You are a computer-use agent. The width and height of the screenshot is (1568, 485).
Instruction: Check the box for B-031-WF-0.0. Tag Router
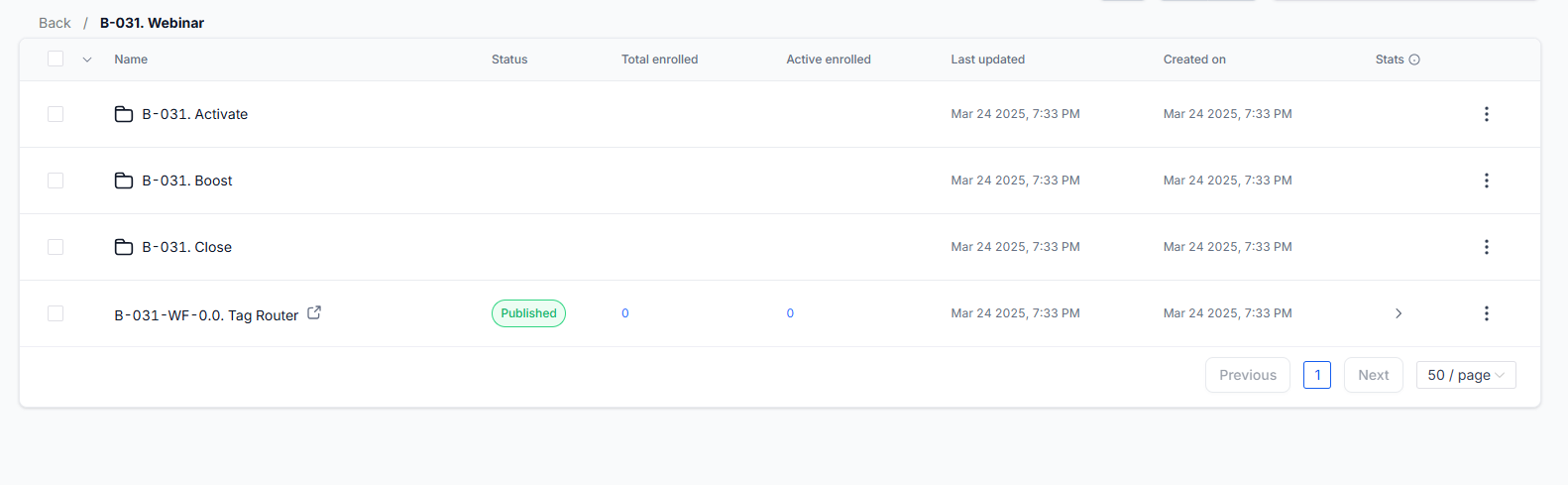(x=56, y=313)
